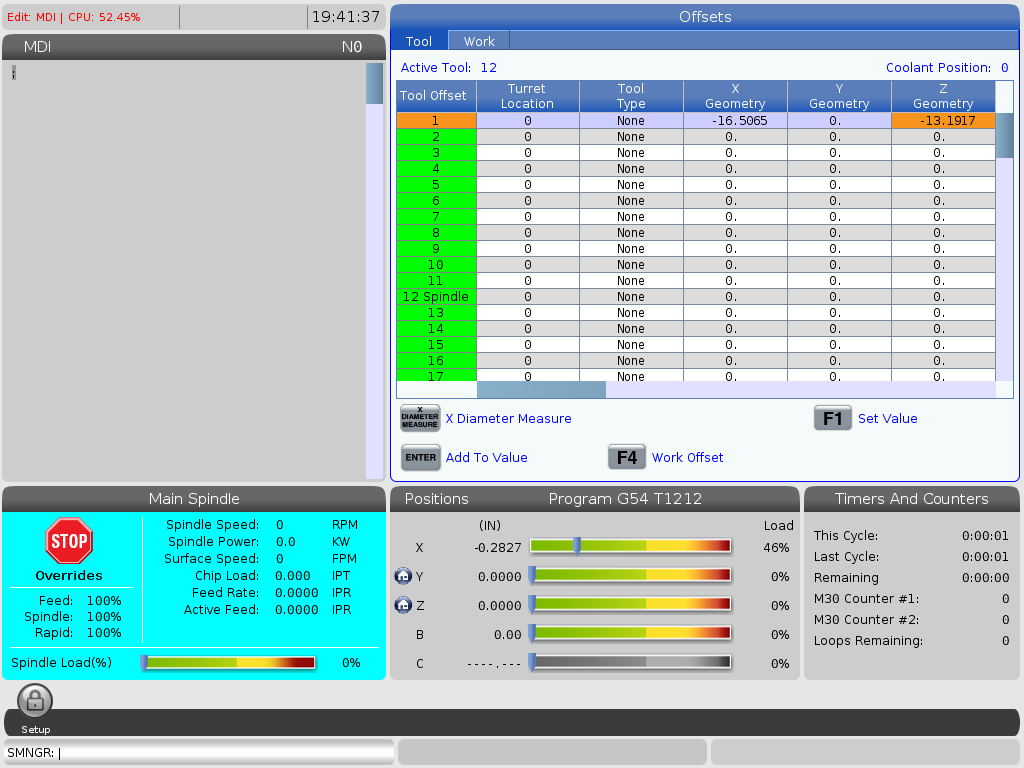Screen dimensions: 1024x768
Task: Click the SMNGR input field
Action: click(199, 752)
